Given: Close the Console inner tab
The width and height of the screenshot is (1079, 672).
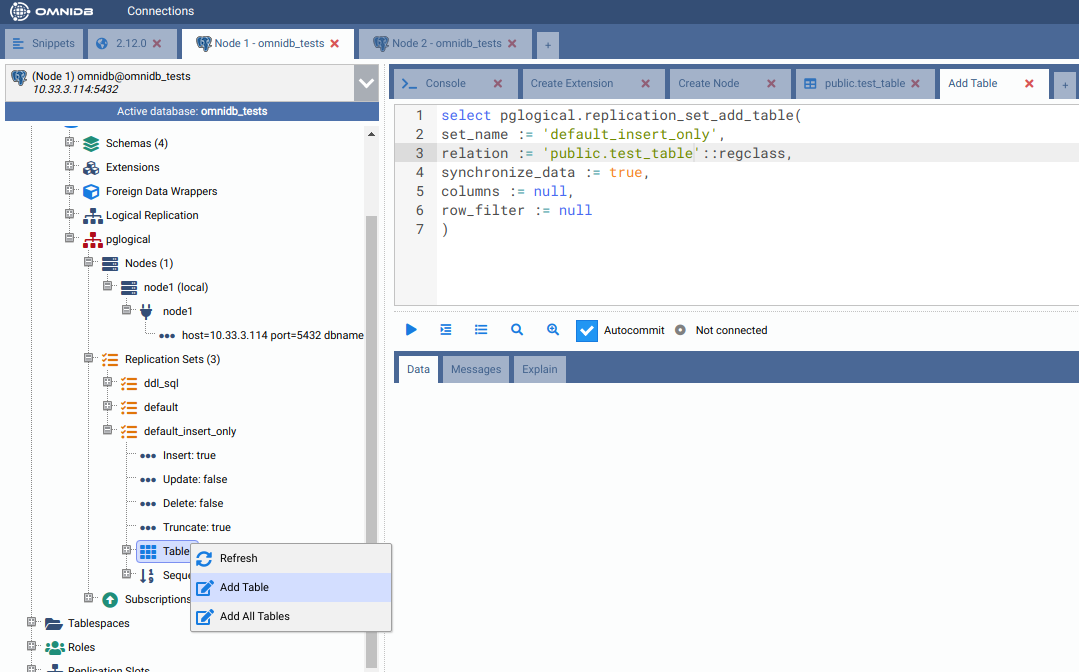Looking at the screenshot, I should click(498, 83).
